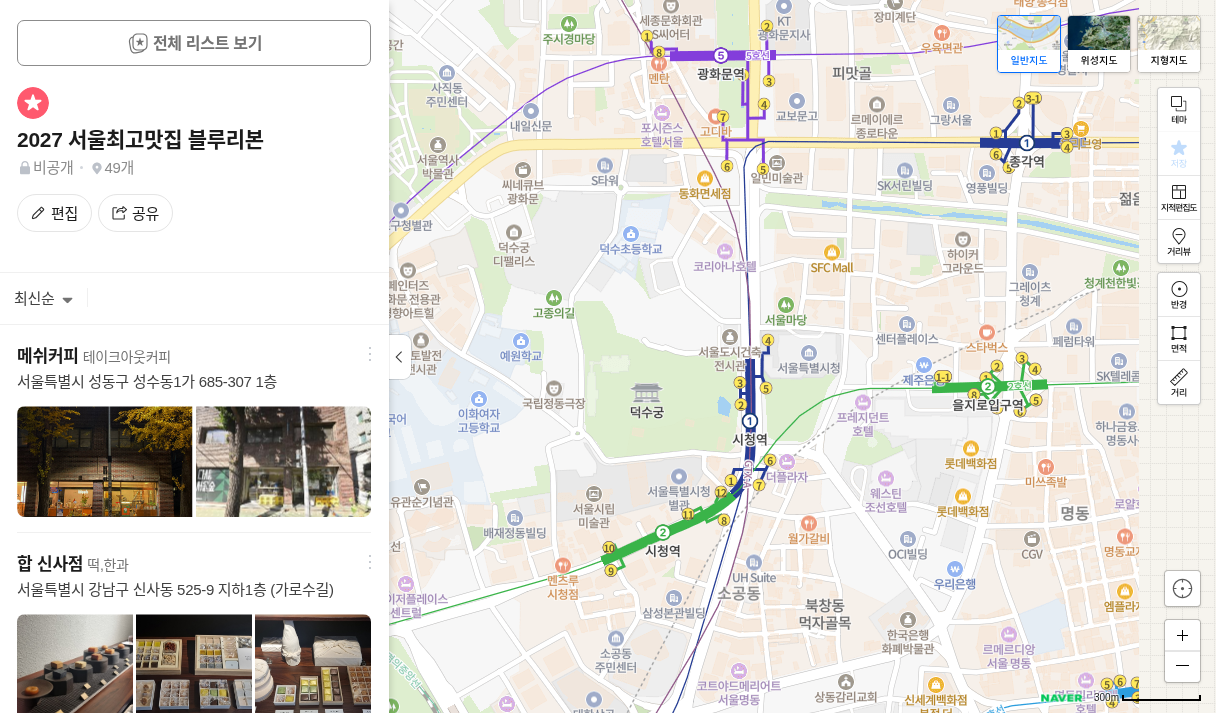
Task: Click the 공유 share button
Action: [135, 213]
